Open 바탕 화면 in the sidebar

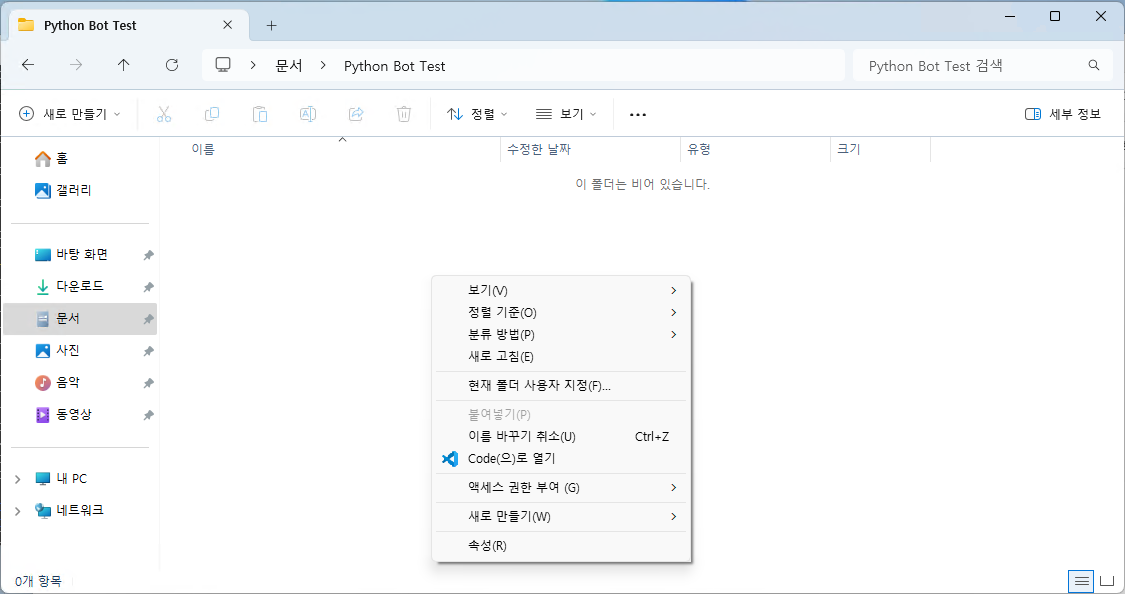(x=80, y=255)
